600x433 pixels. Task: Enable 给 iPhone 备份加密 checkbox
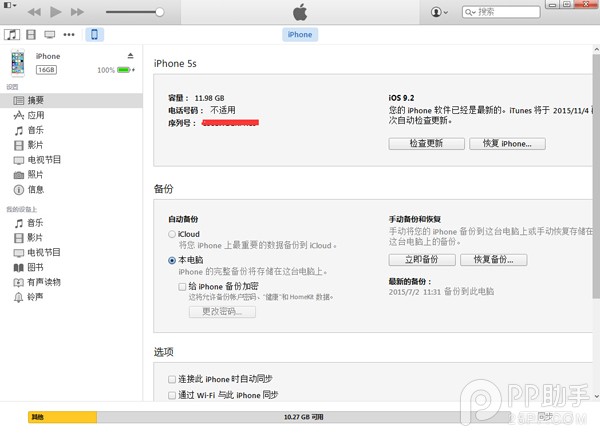[x=182, y=285]
